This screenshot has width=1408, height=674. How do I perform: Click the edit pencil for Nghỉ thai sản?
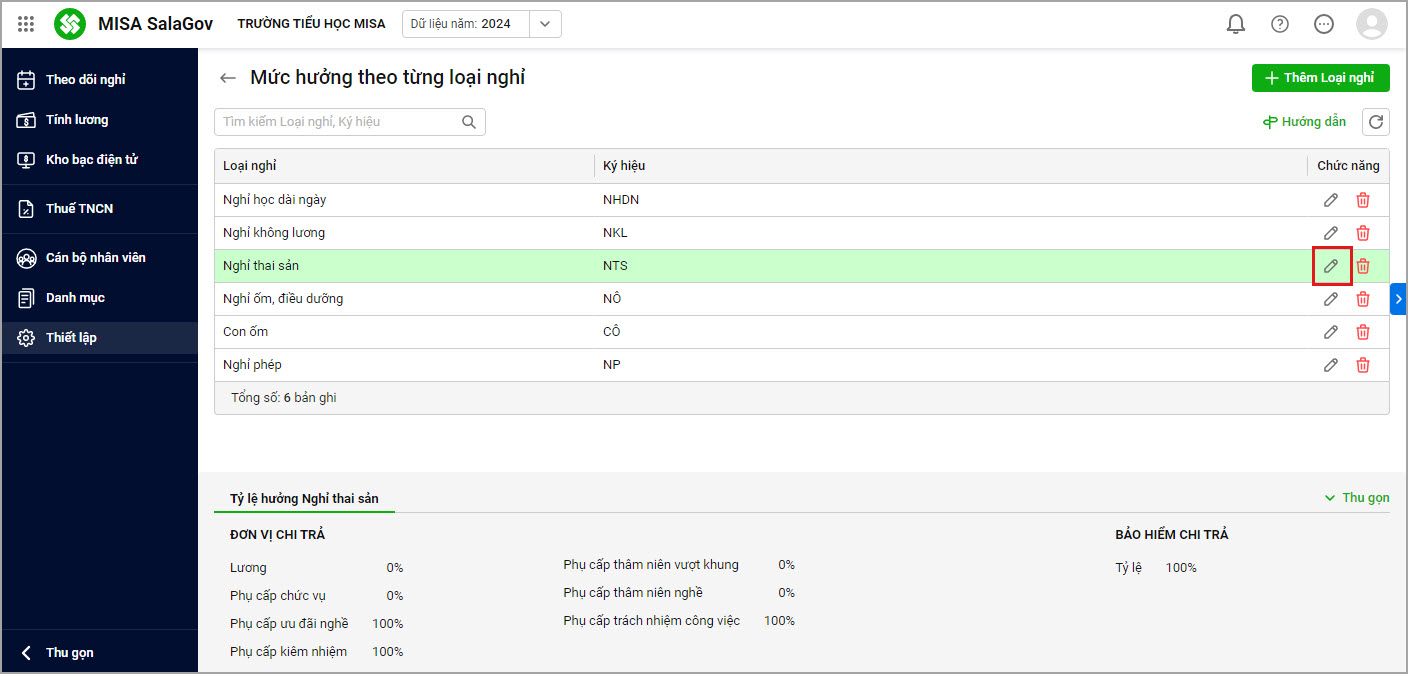[x=1331, y=266]
